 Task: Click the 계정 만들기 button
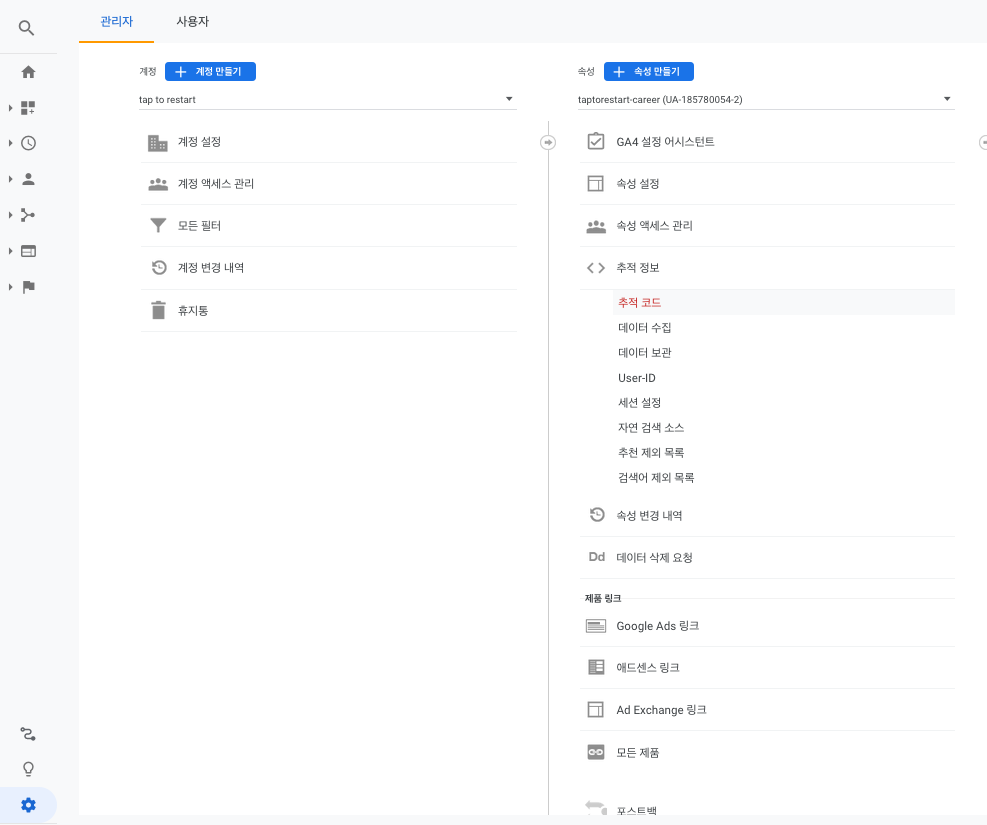tap(210, 72)
